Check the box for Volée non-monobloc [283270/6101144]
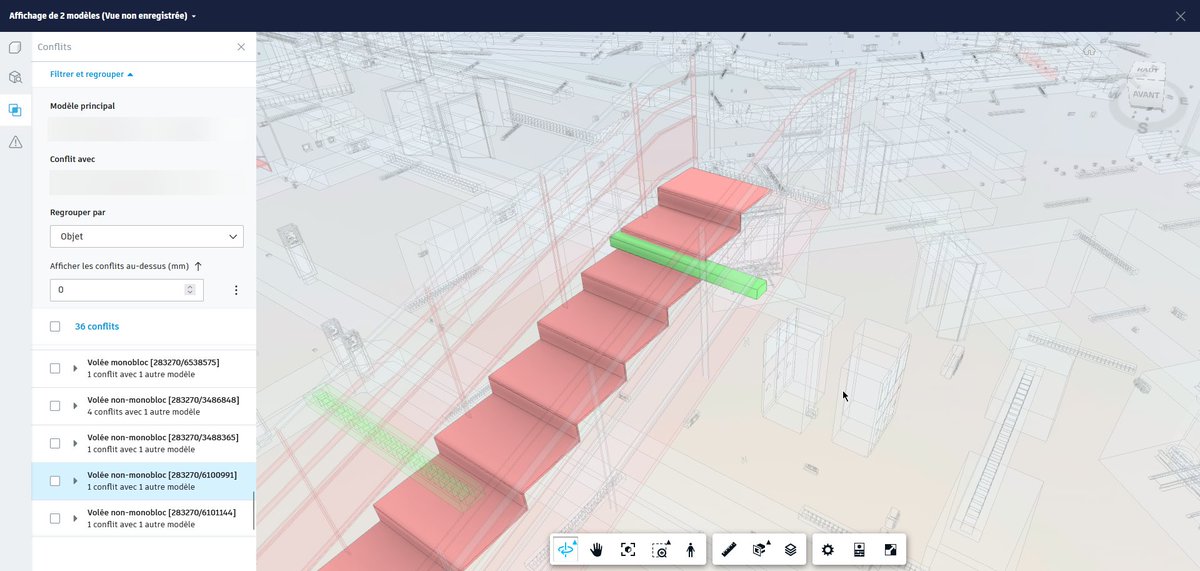 click(55, 518)
